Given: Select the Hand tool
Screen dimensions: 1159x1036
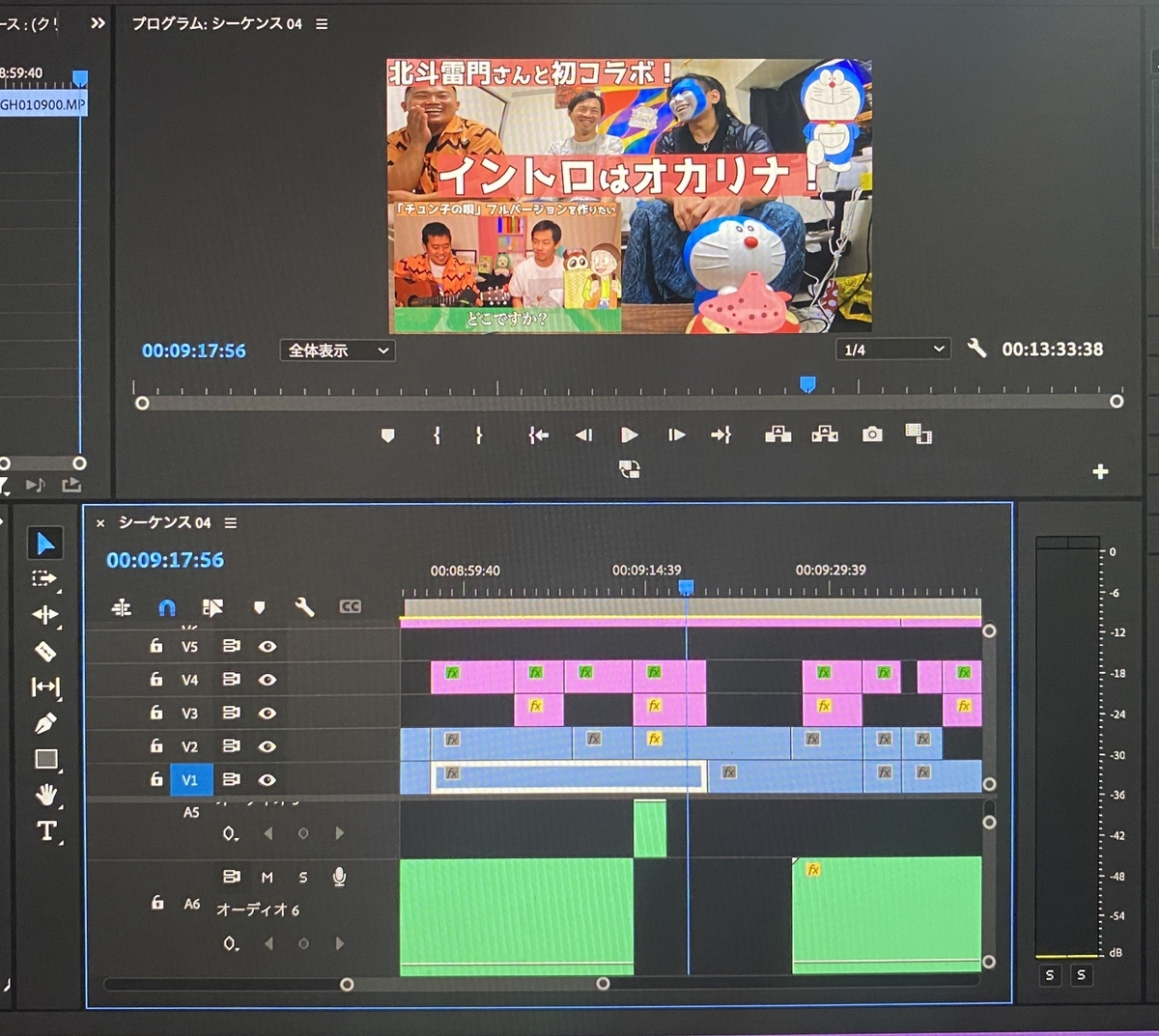Looking at the screenshot, I should (45, 795).
